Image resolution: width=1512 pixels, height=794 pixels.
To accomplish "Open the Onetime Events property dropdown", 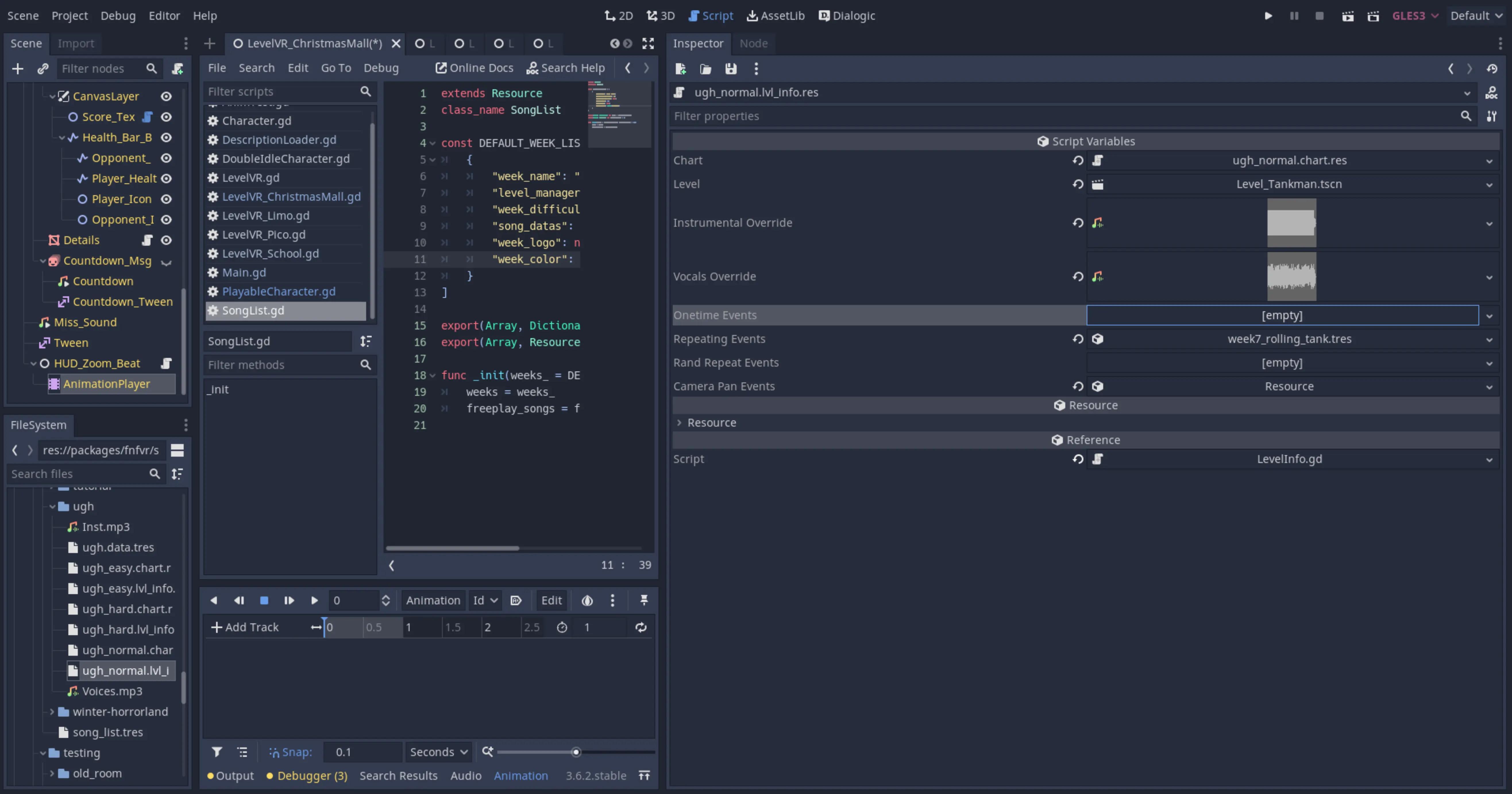I will click(x=1489, y=316).
